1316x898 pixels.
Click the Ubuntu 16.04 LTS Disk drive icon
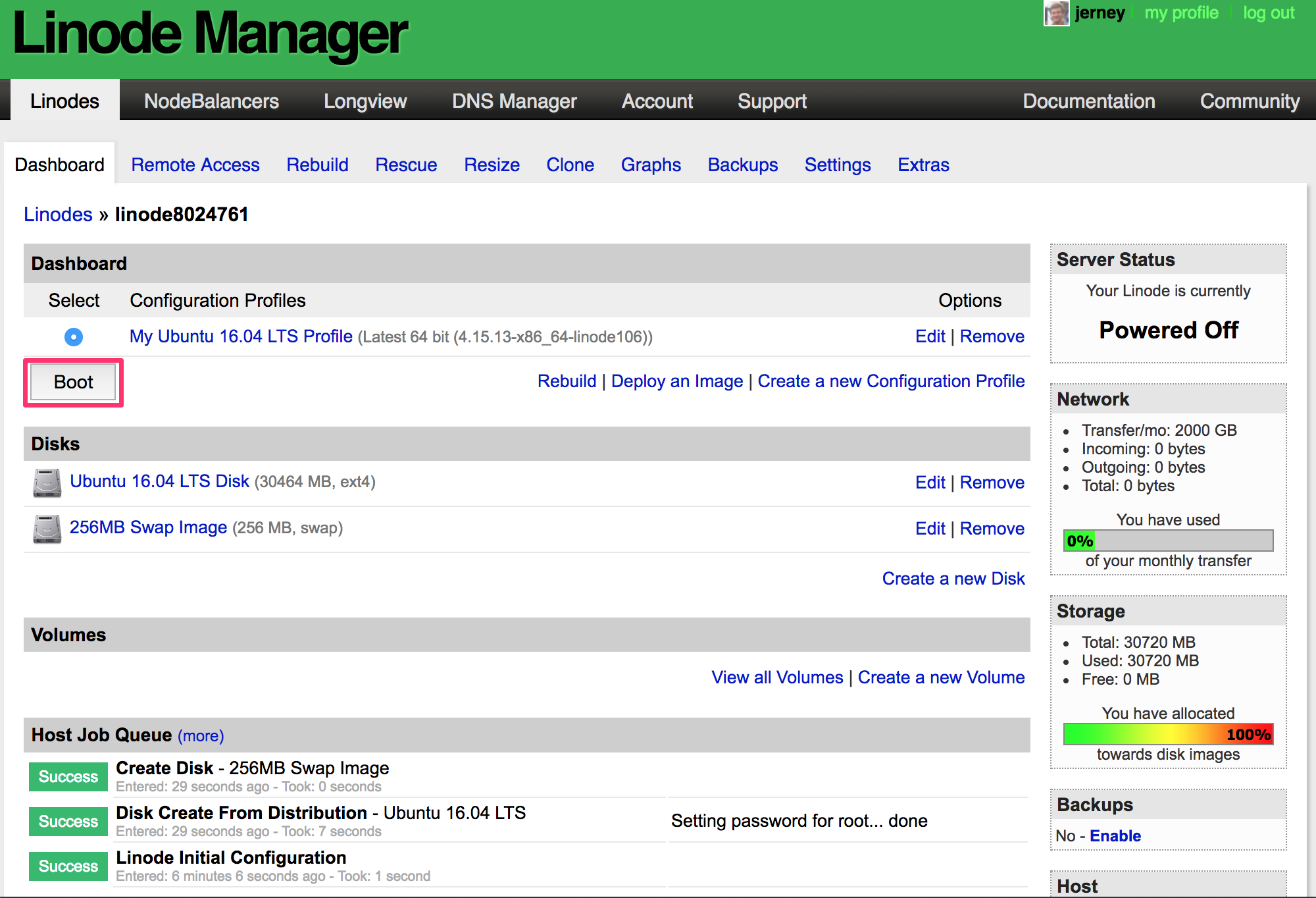click(47, 483)
